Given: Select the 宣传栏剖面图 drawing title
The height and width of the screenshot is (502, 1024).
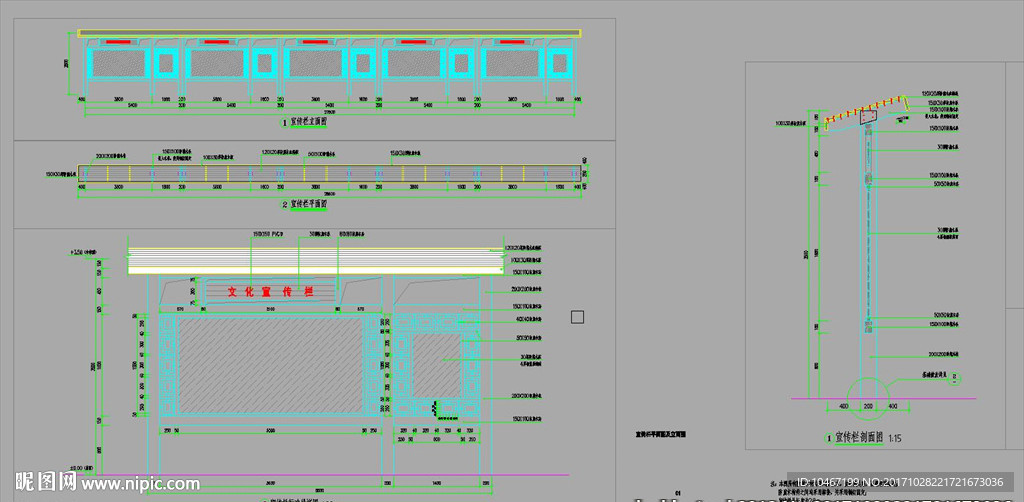Looking at the screenshot, I should click(x=859, y=437).
